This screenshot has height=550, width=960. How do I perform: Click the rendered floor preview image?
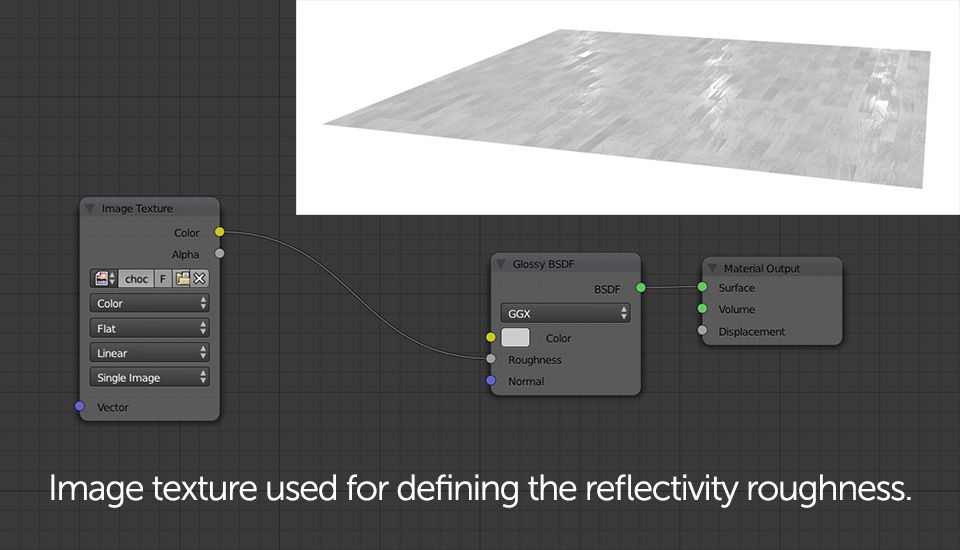pyautogui.click(x=628, y=107)
